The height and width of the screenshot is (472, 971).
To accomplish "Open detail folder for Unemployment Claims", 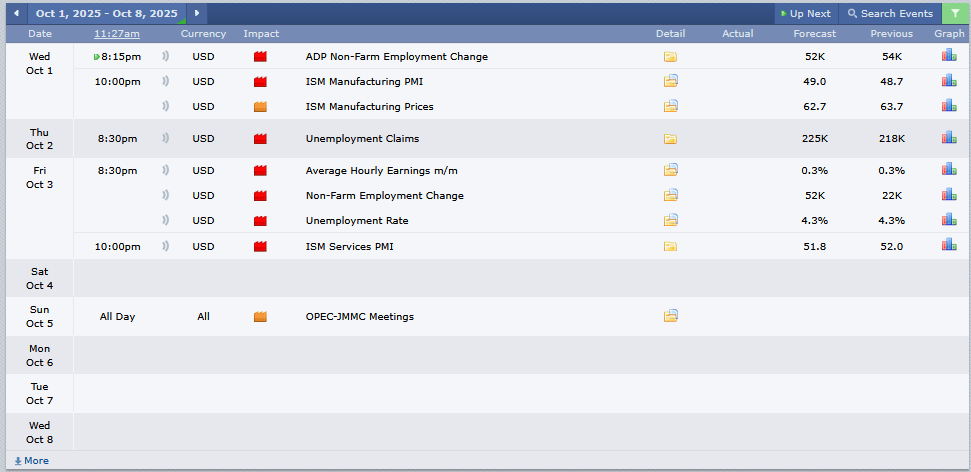I will (670, 139).
